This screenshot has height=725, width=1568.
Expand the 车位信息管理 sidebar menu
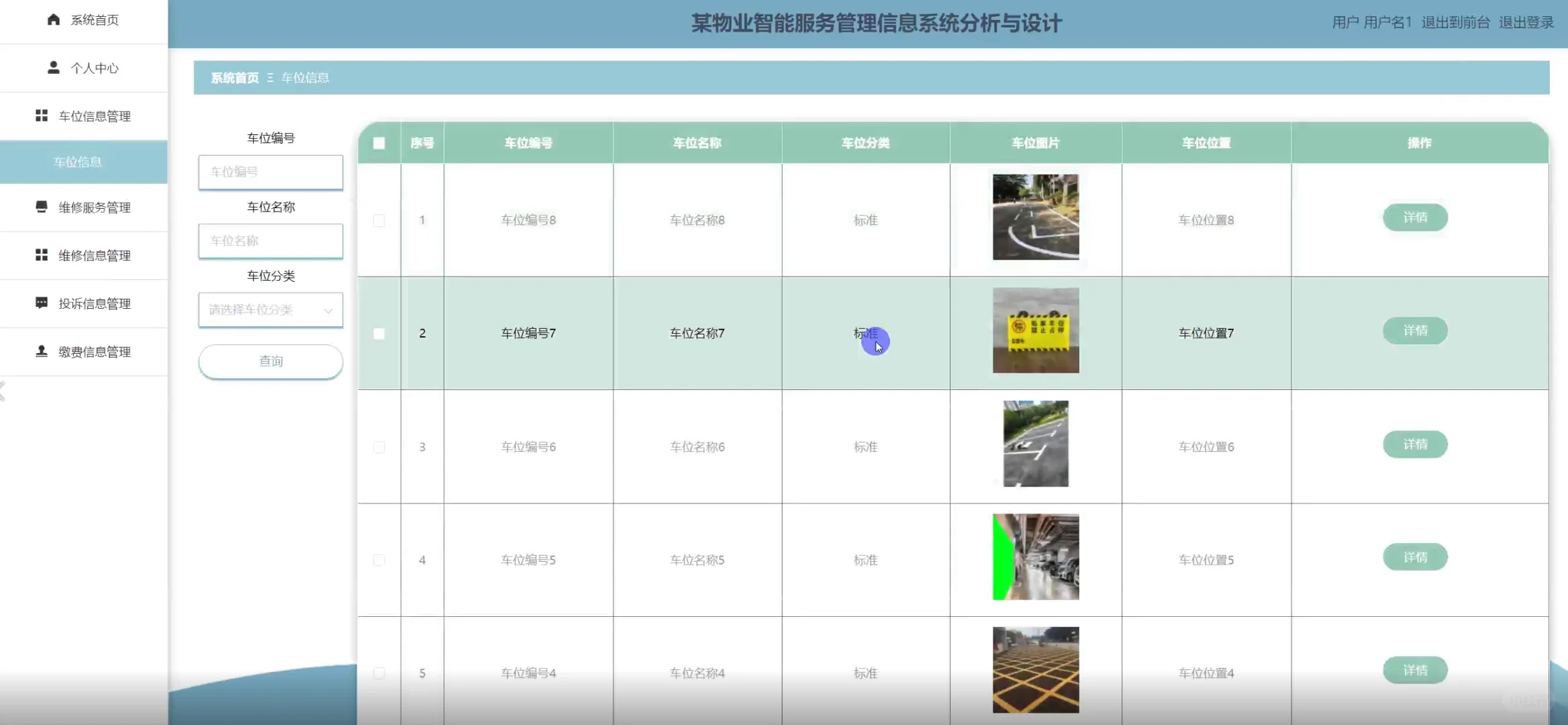tap(96, 115)
